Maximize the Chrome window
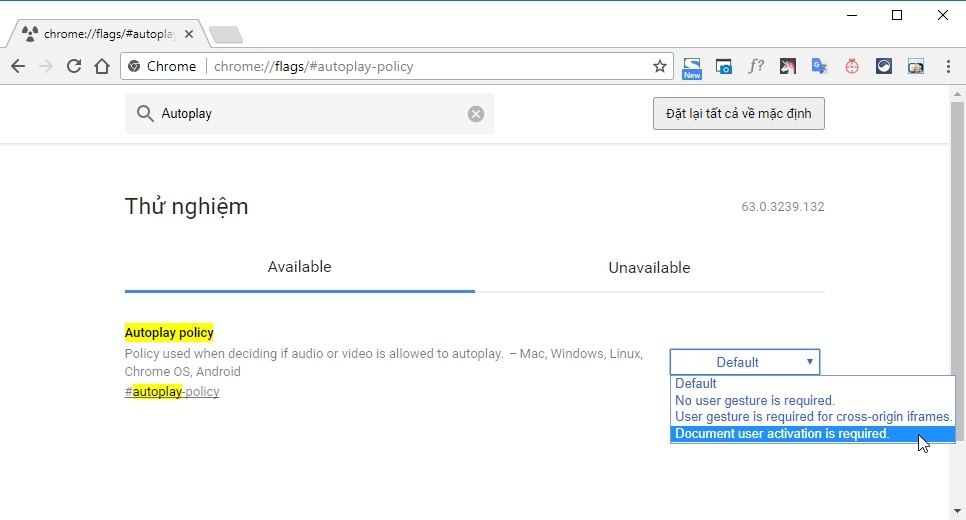The image size is (966, 520). click(x=897, y=15)
